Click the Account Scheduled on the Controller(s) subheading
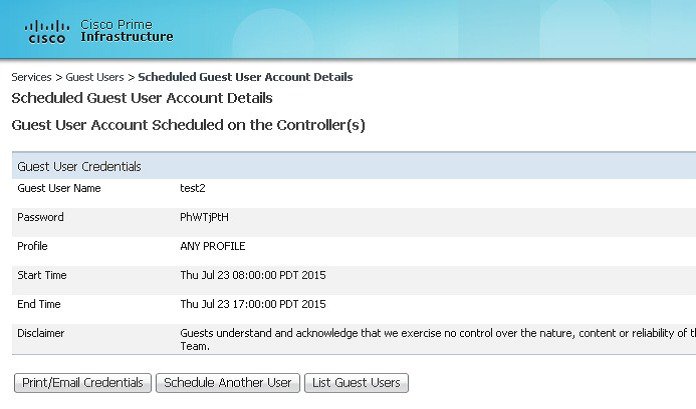This screenshot has height=409, width=696. (188, 126)
